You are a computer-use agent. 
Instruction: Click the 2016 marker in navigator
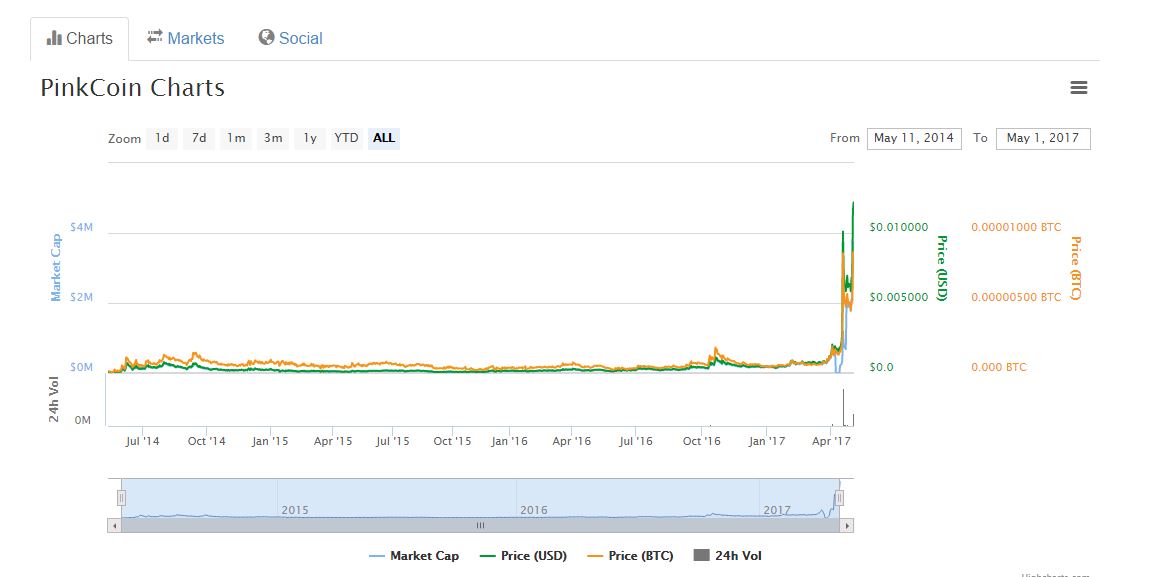pyautogui.click(x=534, y=511)
